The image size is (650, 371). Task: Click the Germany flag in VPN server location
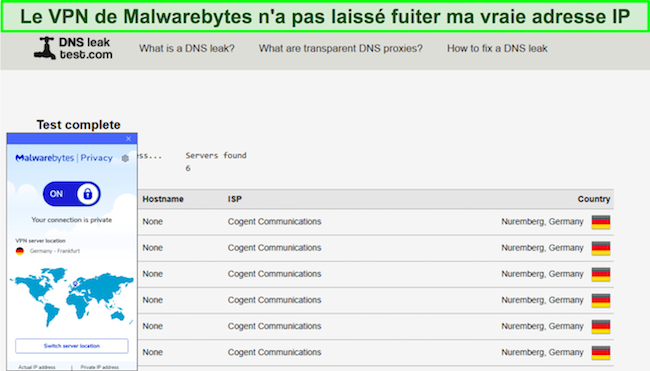point(19,251)
